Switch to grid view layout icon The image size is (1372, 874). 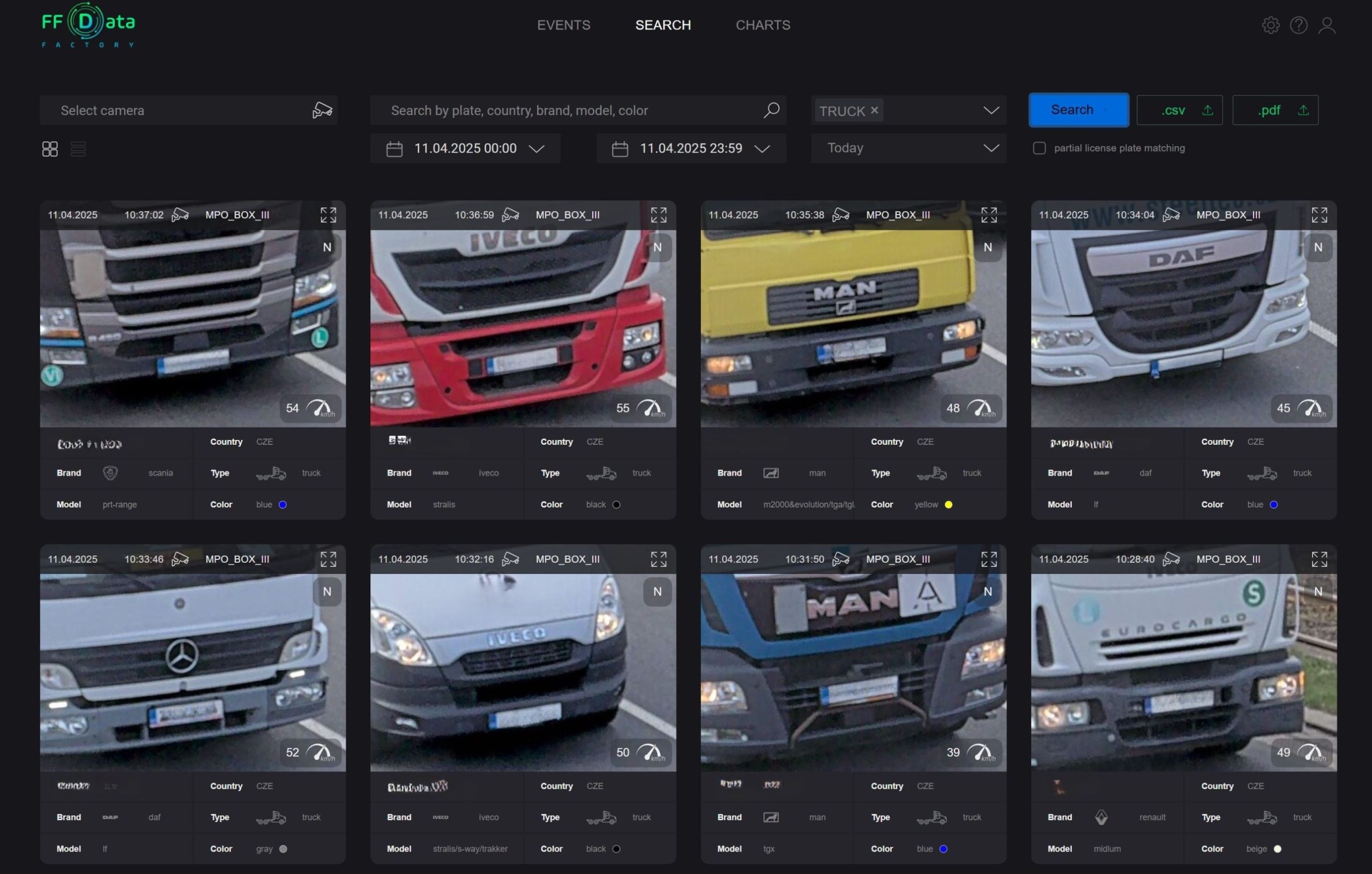pos(50,149)
